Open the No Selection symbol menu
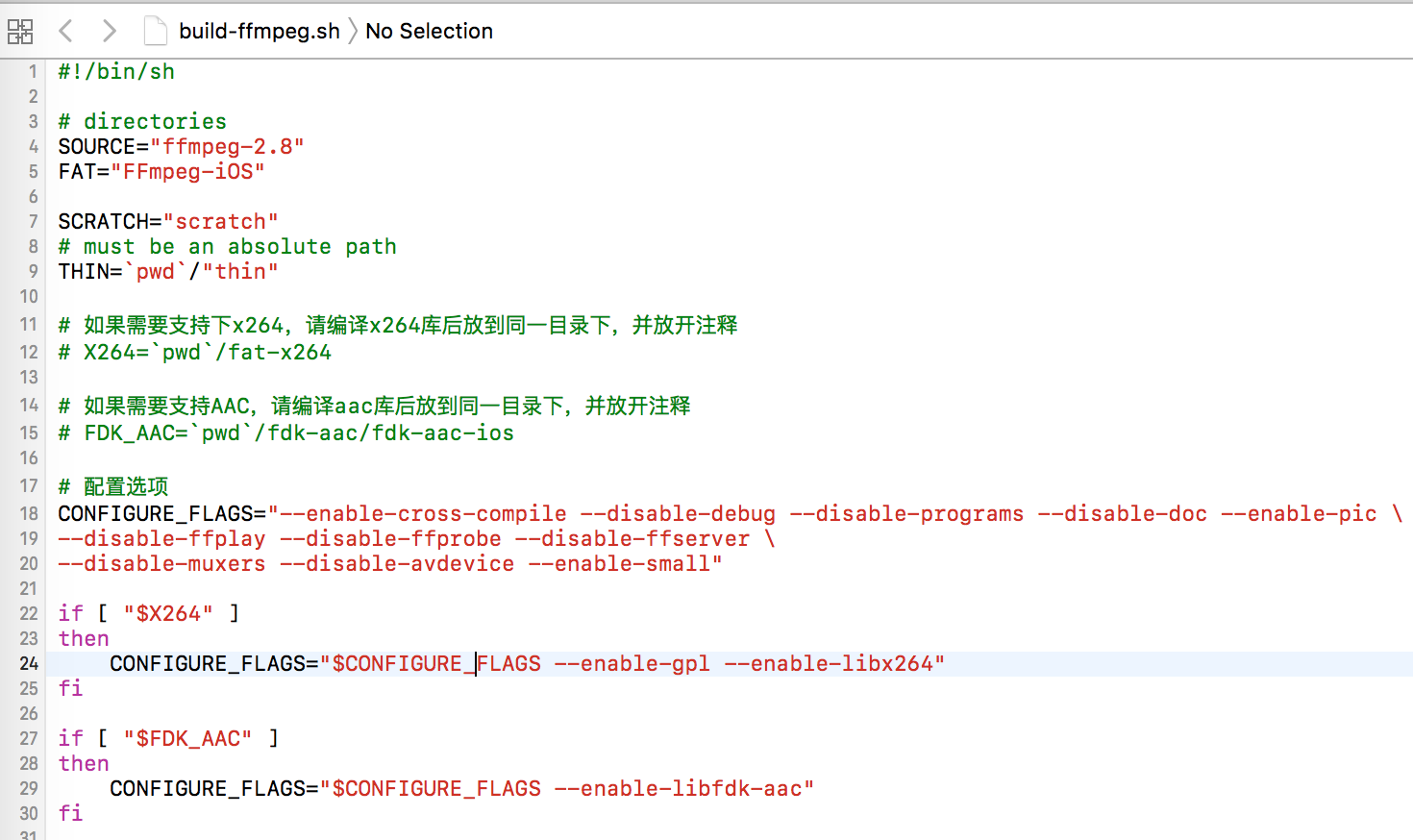The width and height of the screenshot is (1413, 840). point(429,32)
